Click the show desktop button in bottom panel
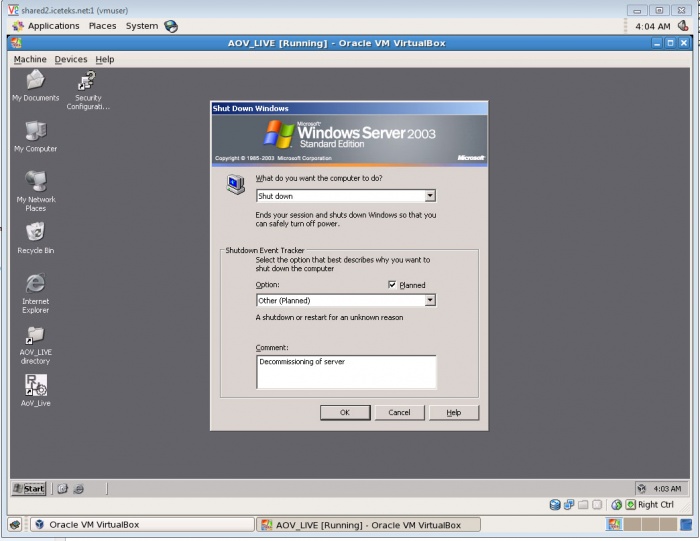The width and height of the screenshot is (700, 541). (15, 524)
